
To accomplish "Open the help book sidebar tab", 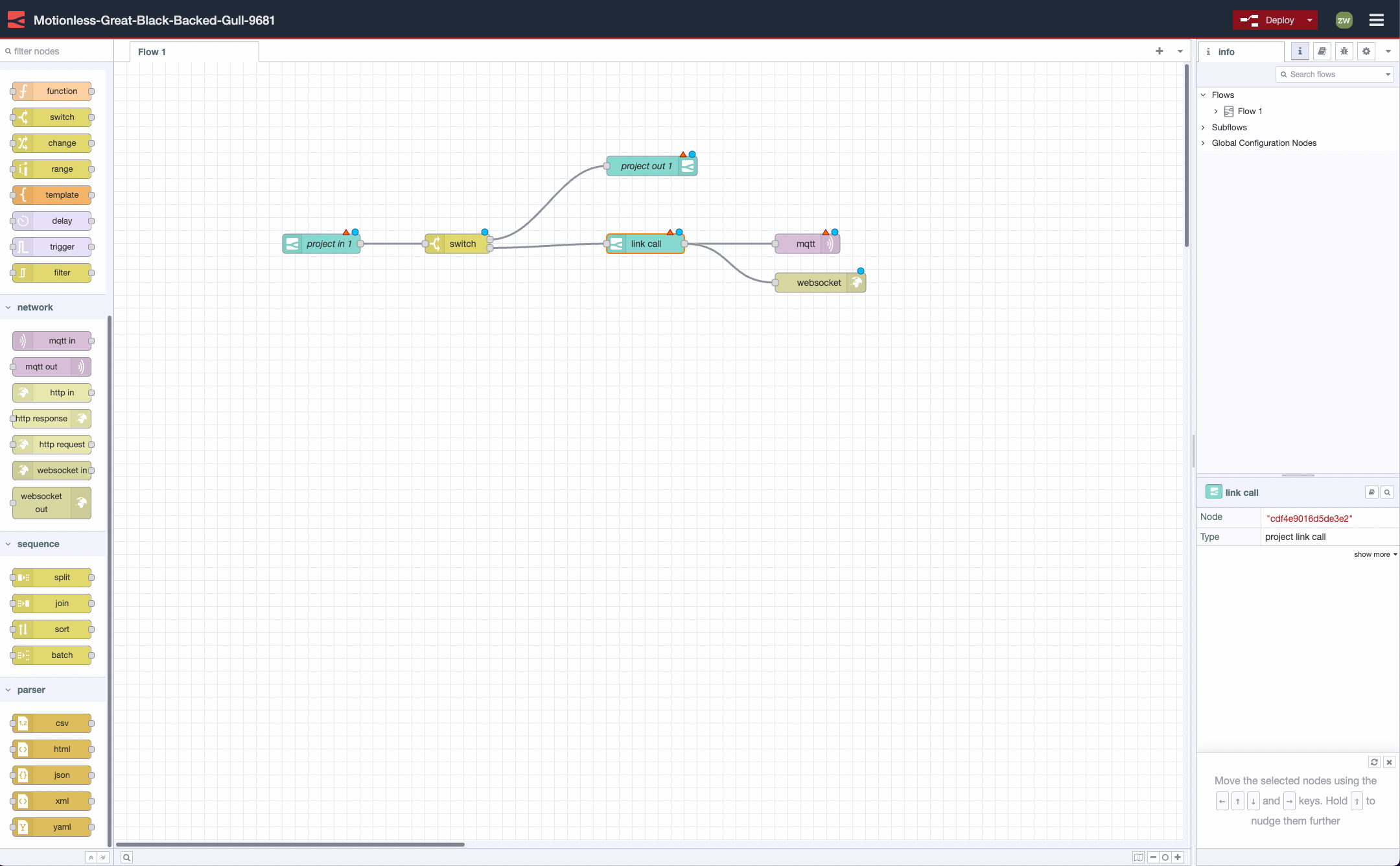I will (x=1322, y=51).
